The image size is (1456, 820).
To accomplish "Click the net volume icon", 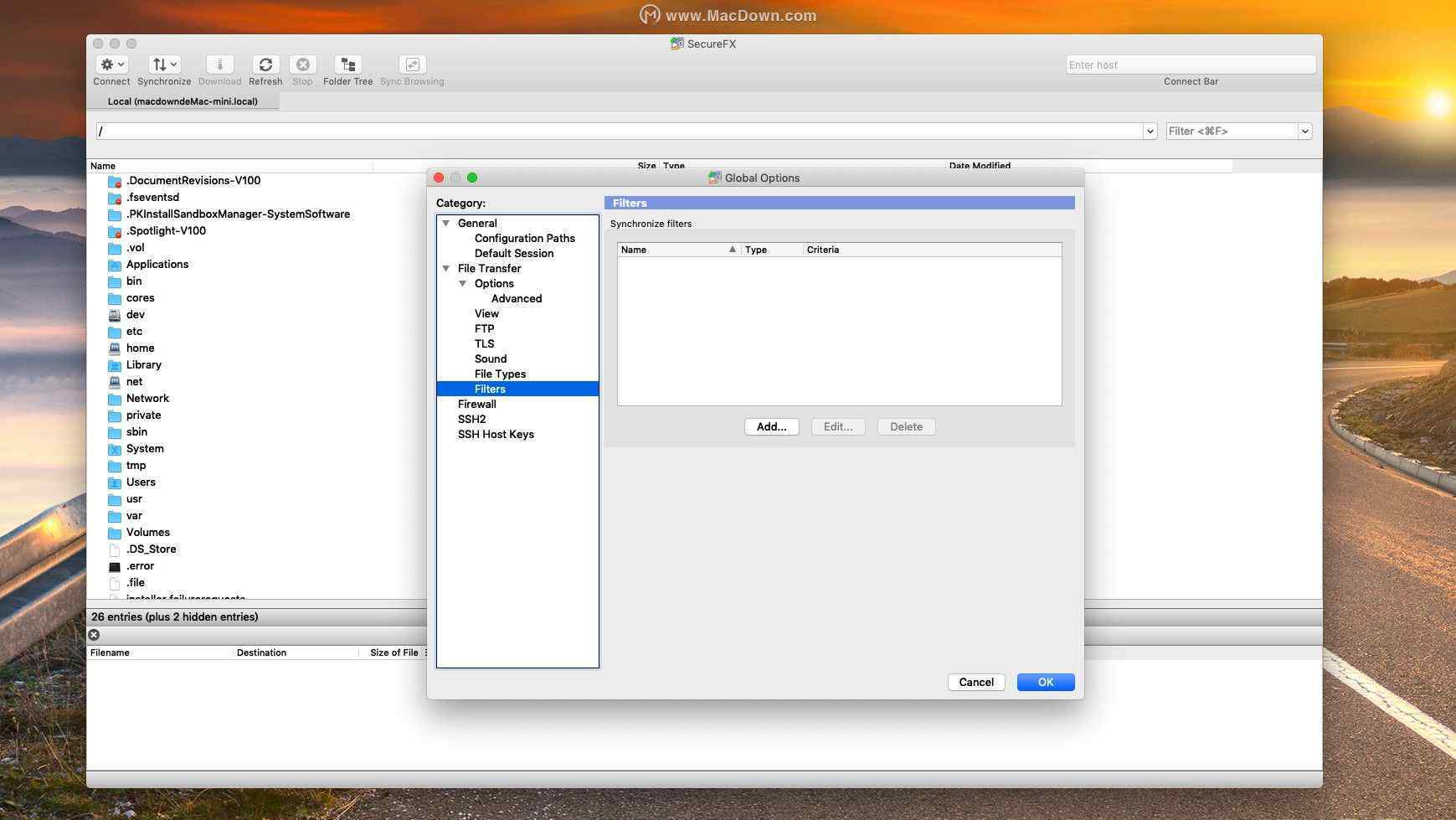I will pos(115,382).
